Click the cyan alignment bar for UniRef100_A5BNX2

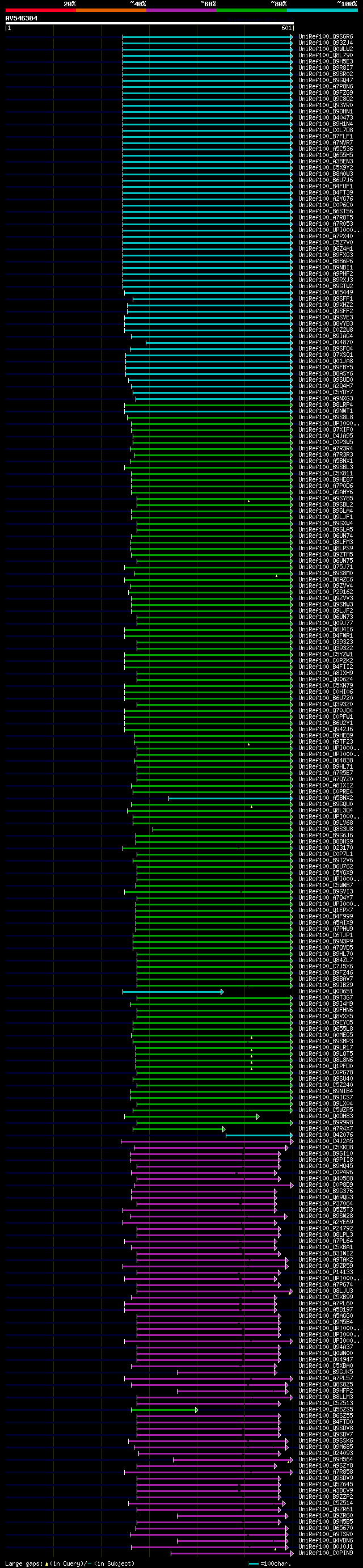(231, 799)
